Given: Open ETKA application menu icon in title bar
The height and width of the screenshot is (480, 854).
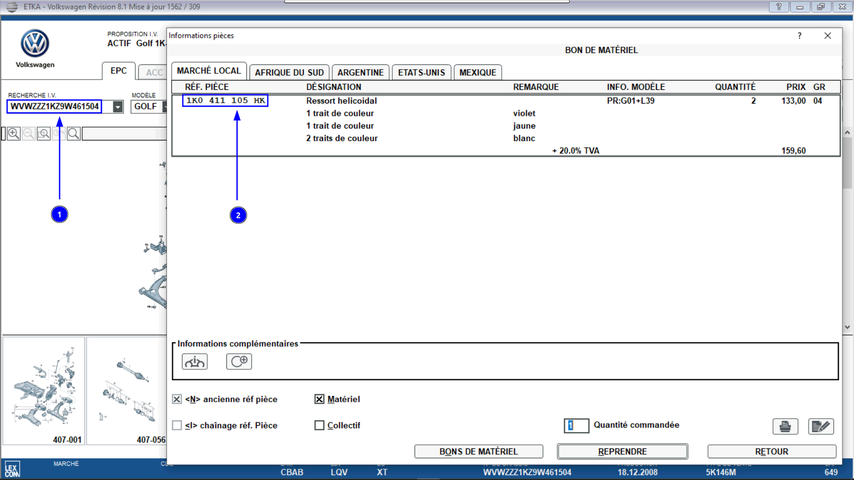Looking at the screenshot, I should (x=11, y=7).
